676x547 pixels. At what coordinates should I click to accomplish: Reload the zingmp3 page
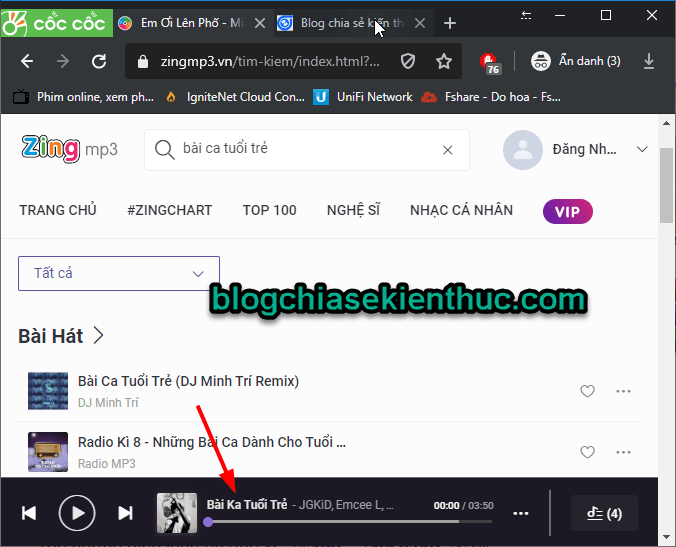pyautogui.click(x=99, y=61)
